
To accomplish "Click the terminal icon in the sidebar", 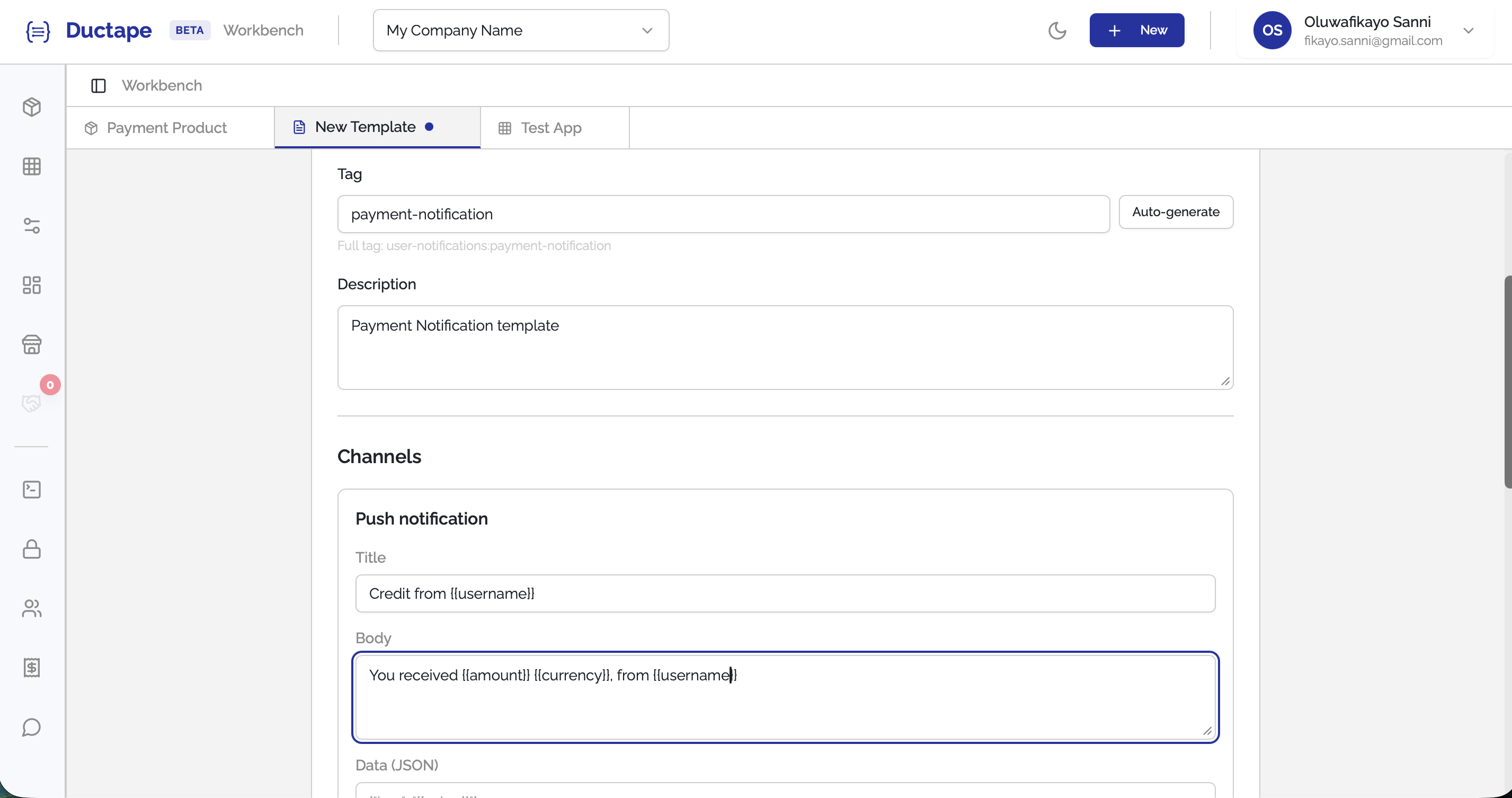I will click(32, 489).
